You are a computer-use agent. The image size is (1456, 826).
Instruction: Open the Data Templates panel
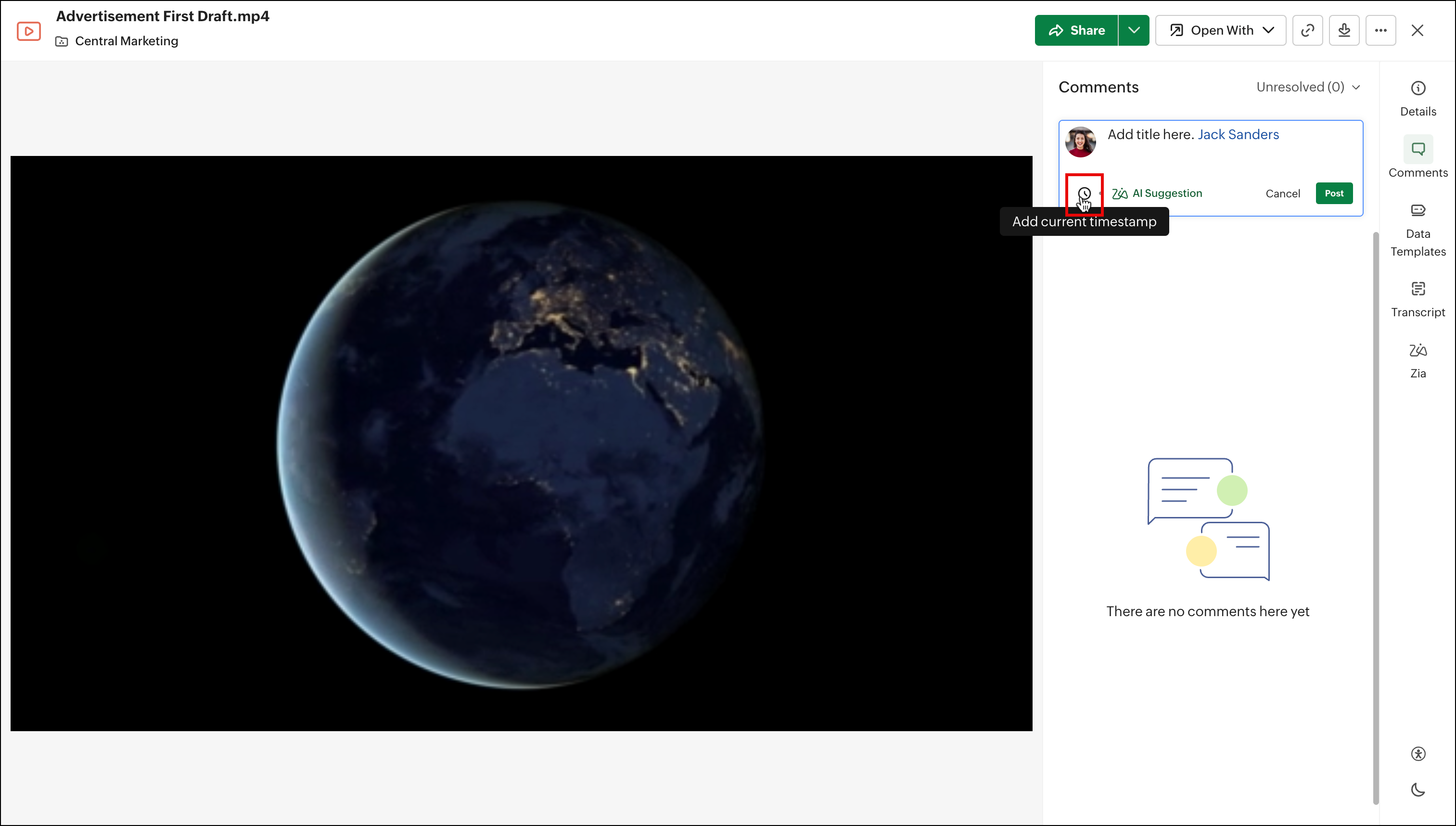[1418, 230]
